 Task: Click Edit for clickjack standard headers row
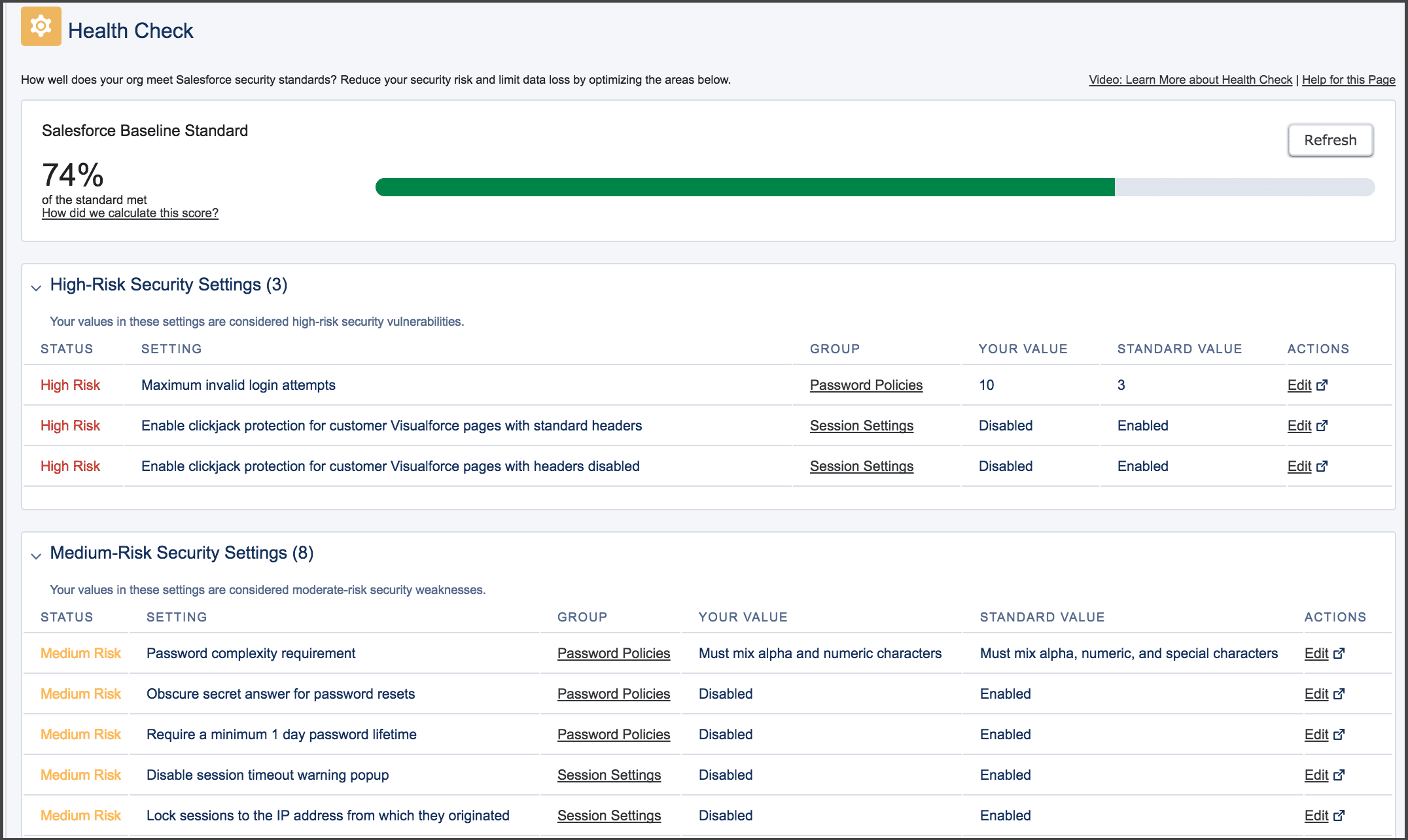tap(1299, 426)
